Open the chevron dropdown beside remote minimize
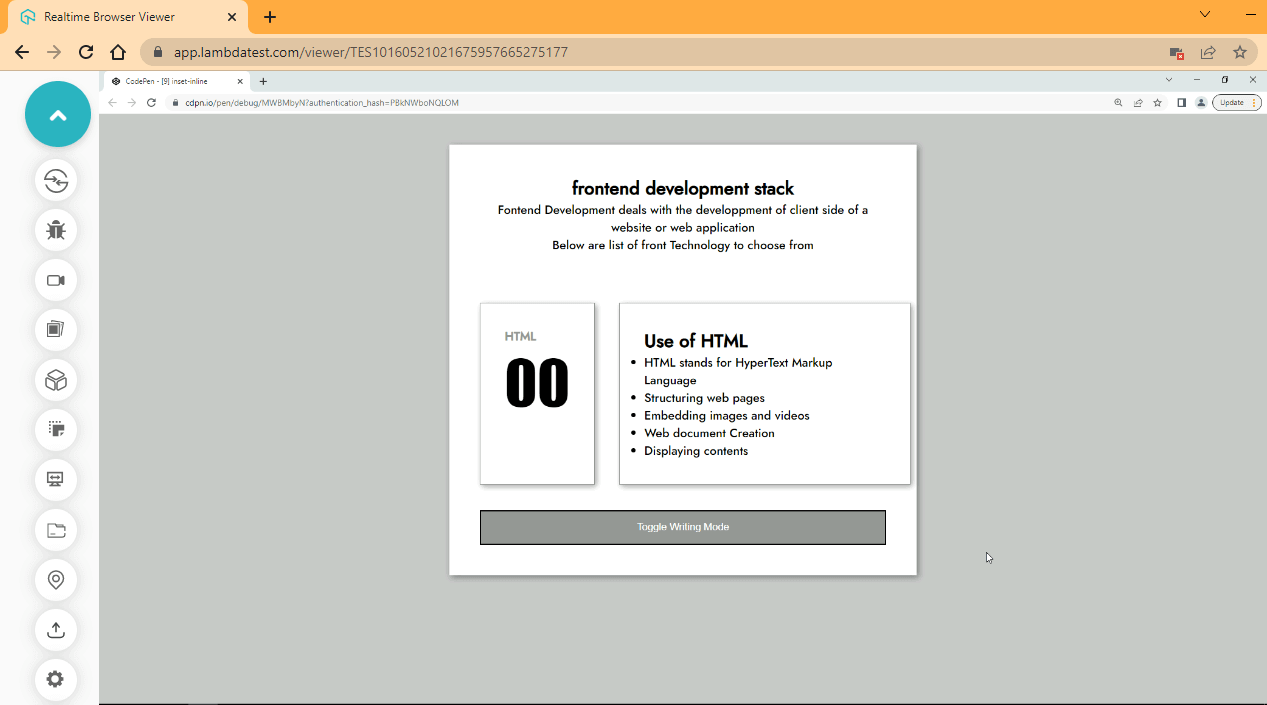The width and height of the screenshot is (1267, 705). click(1168, 79)
